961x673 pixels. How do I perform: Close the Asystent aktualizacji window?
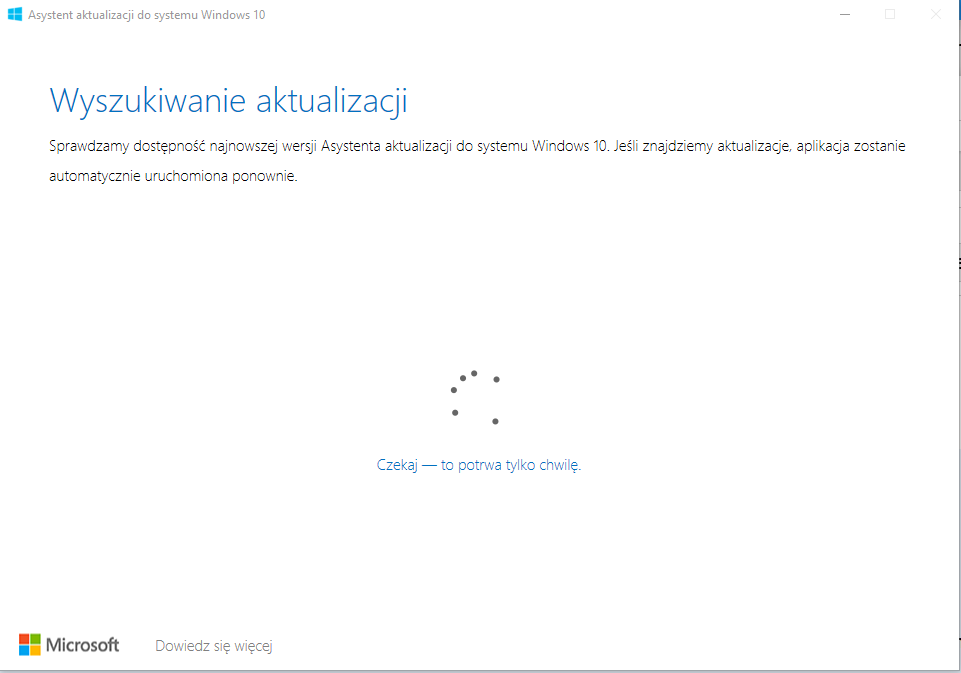click(x=935, y=14)
